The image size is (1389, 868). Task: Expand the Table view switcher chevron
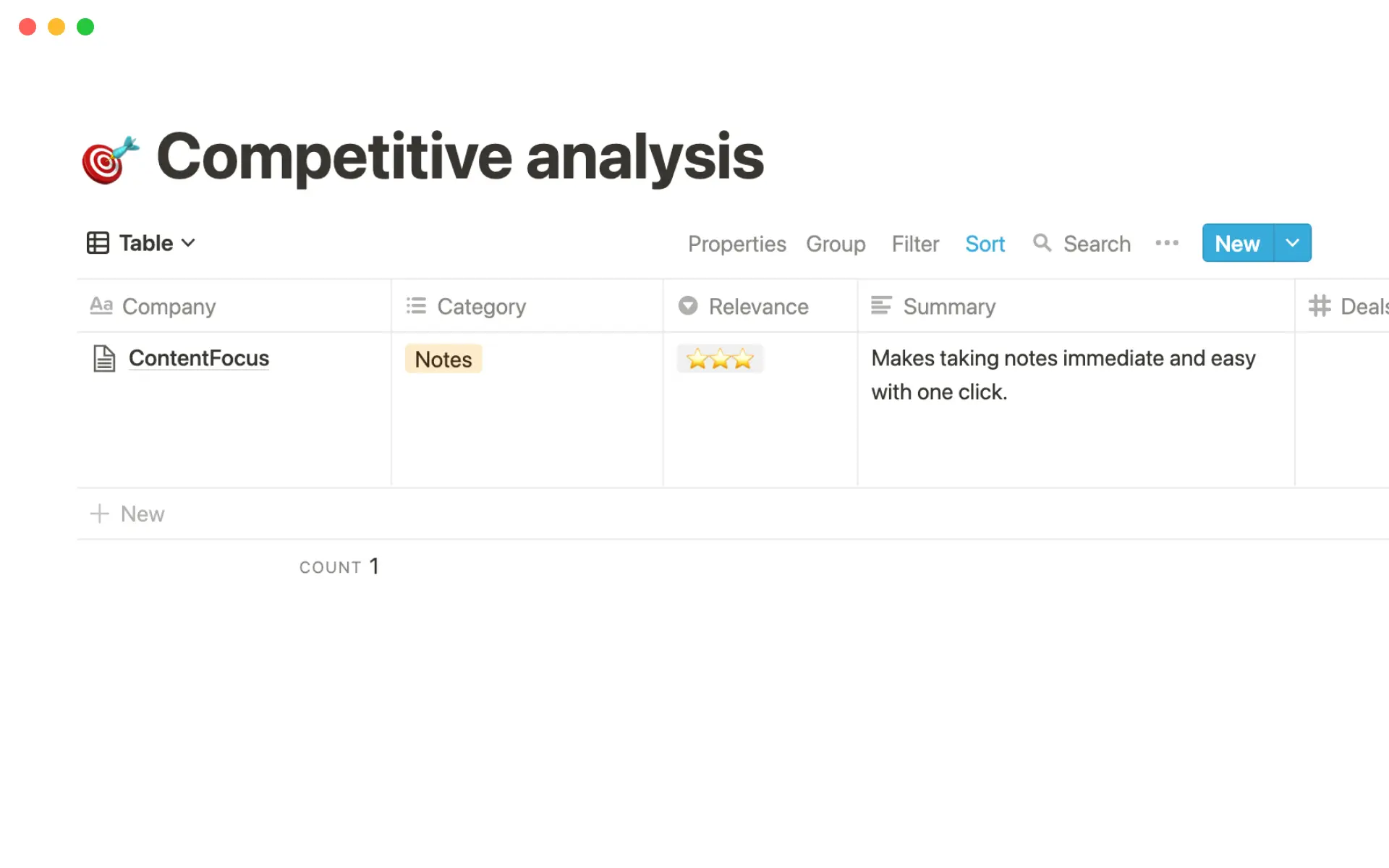click(189, 243)
